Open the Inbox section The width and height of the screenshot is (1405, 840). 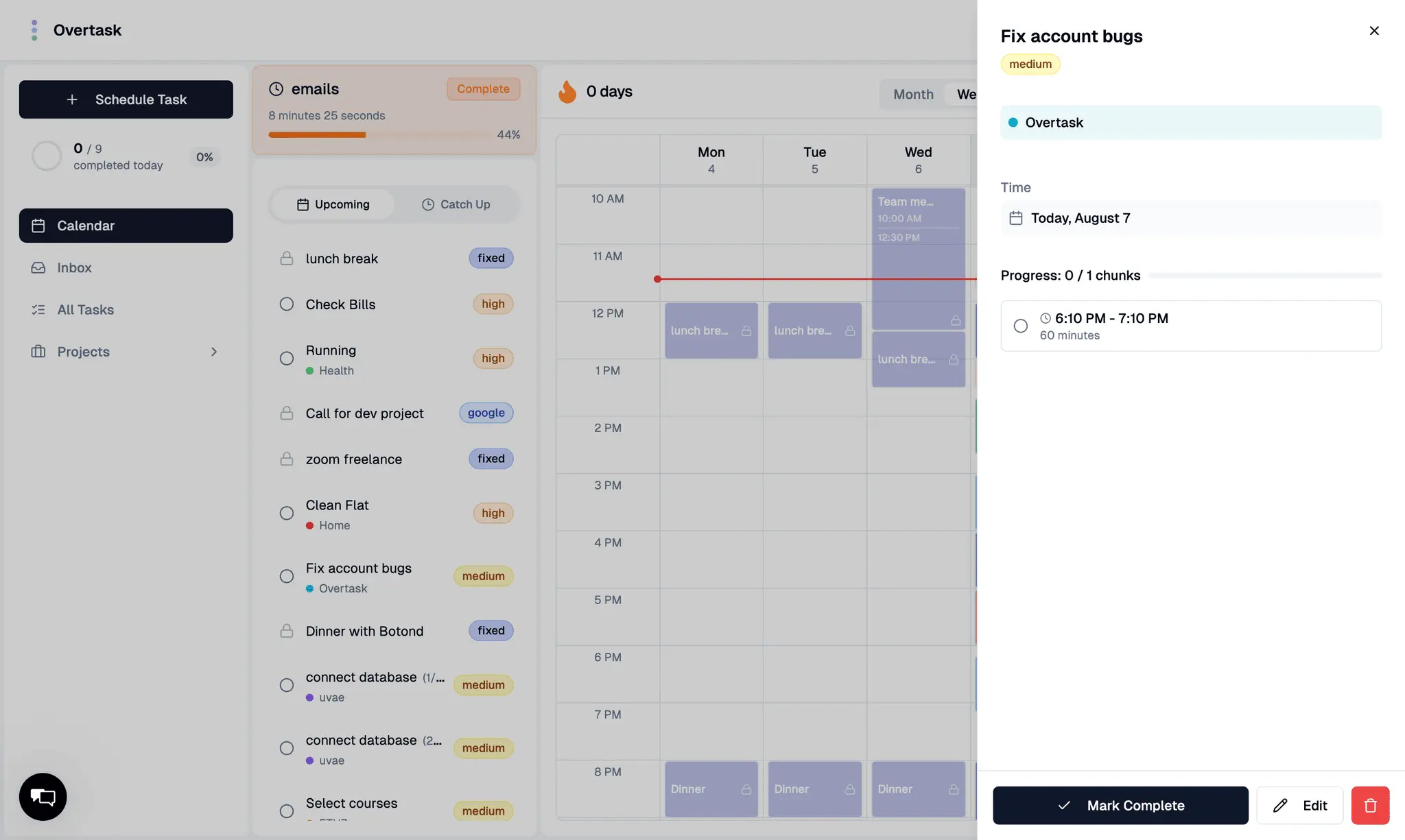(126, 267)
